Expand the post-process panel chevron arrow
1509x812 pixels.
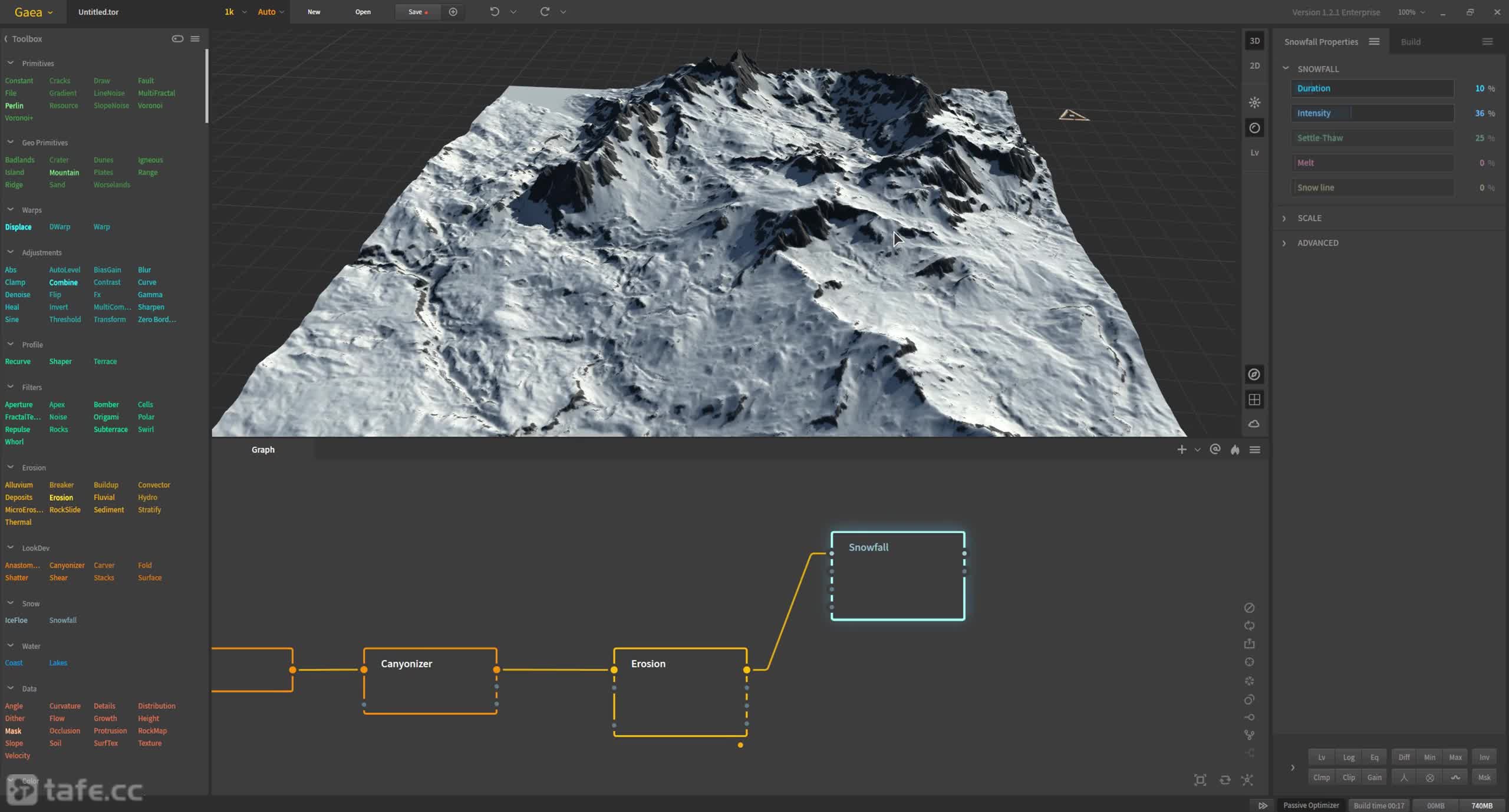click(x=1292, y=768)
